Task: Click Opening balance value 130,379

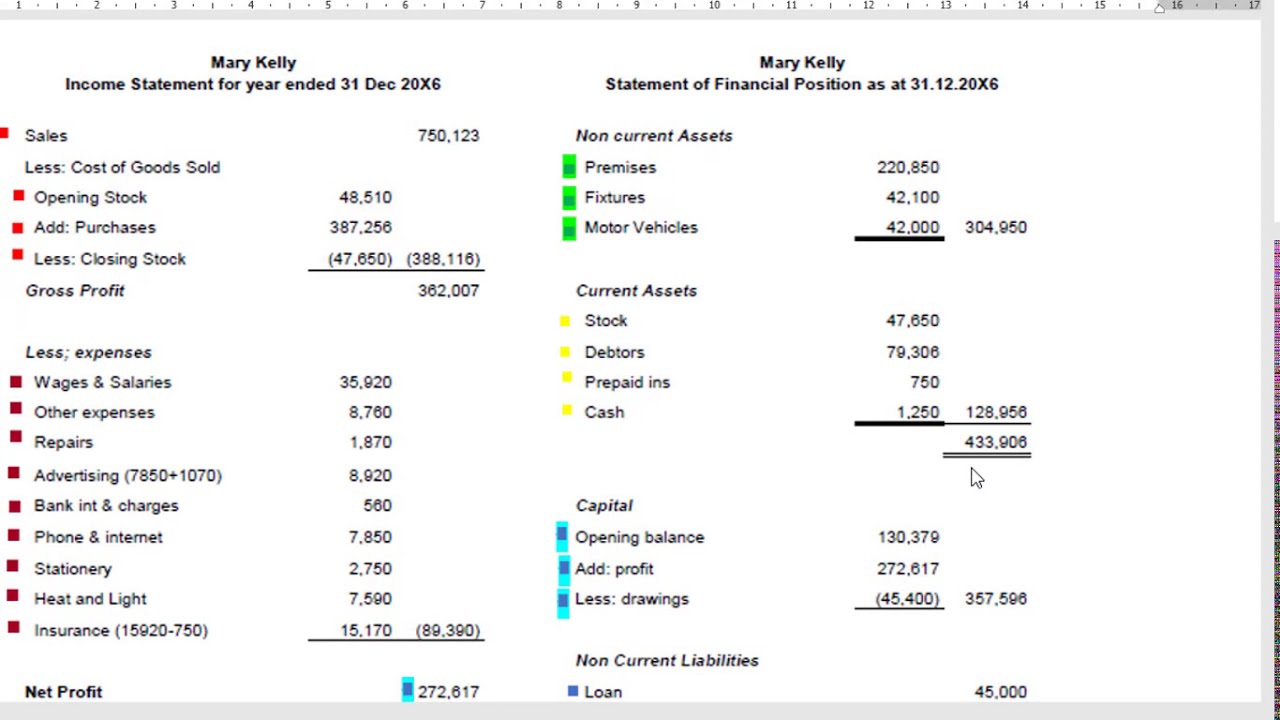Action: tap(908, 538)
